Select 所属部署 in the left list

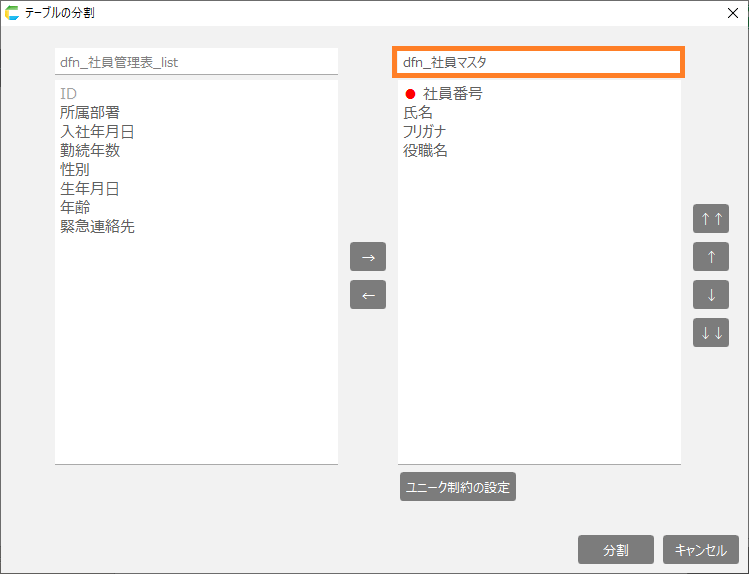coord(90,113)
